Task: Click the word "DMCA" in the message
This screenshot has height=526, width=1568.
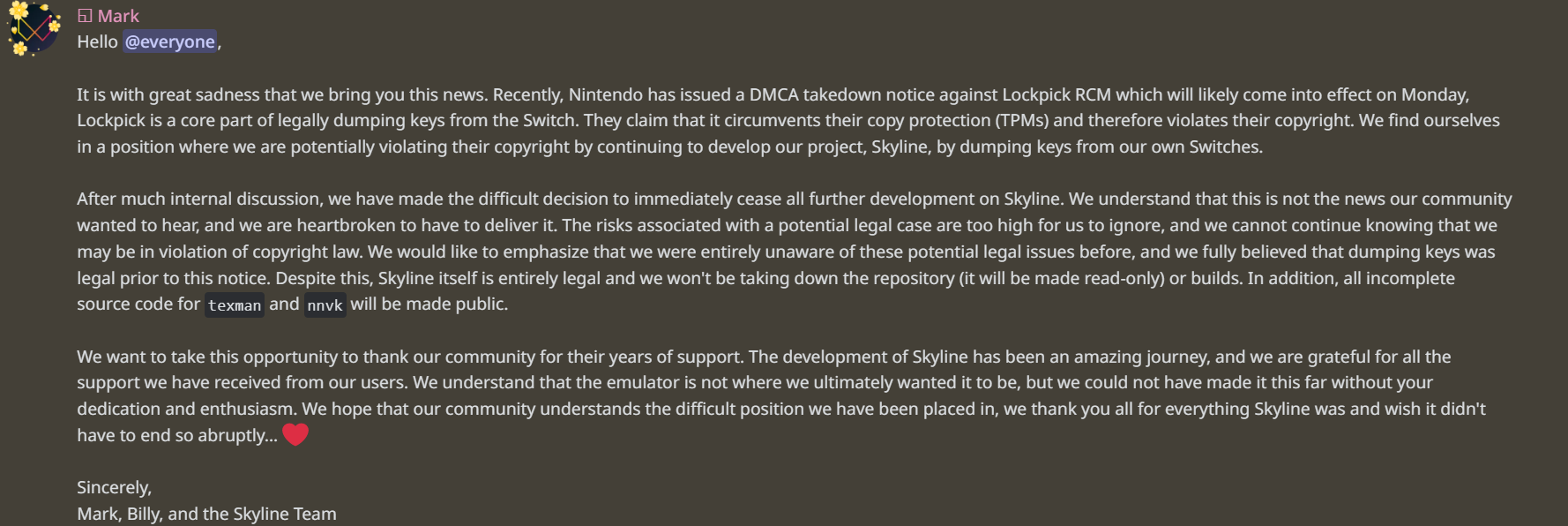Action: 773,94
